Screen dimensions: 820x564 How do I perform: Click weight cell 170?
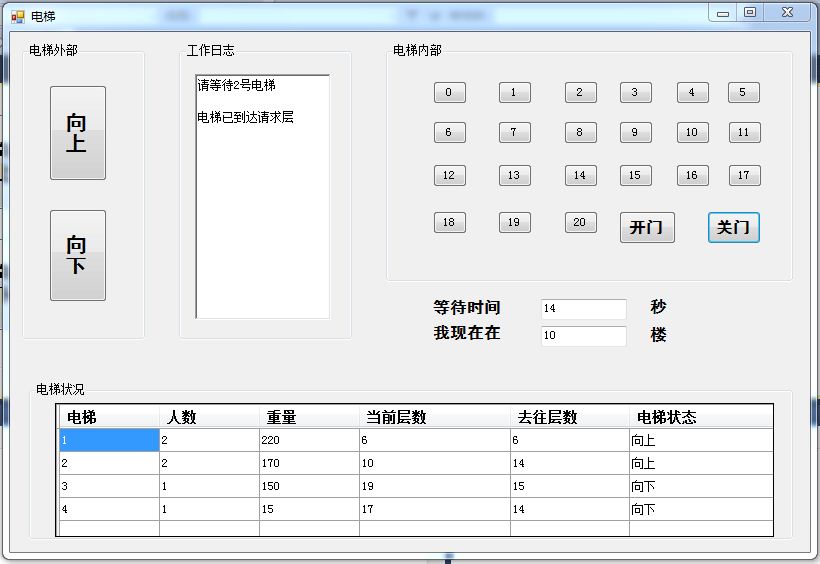click(x=309, y=463)
